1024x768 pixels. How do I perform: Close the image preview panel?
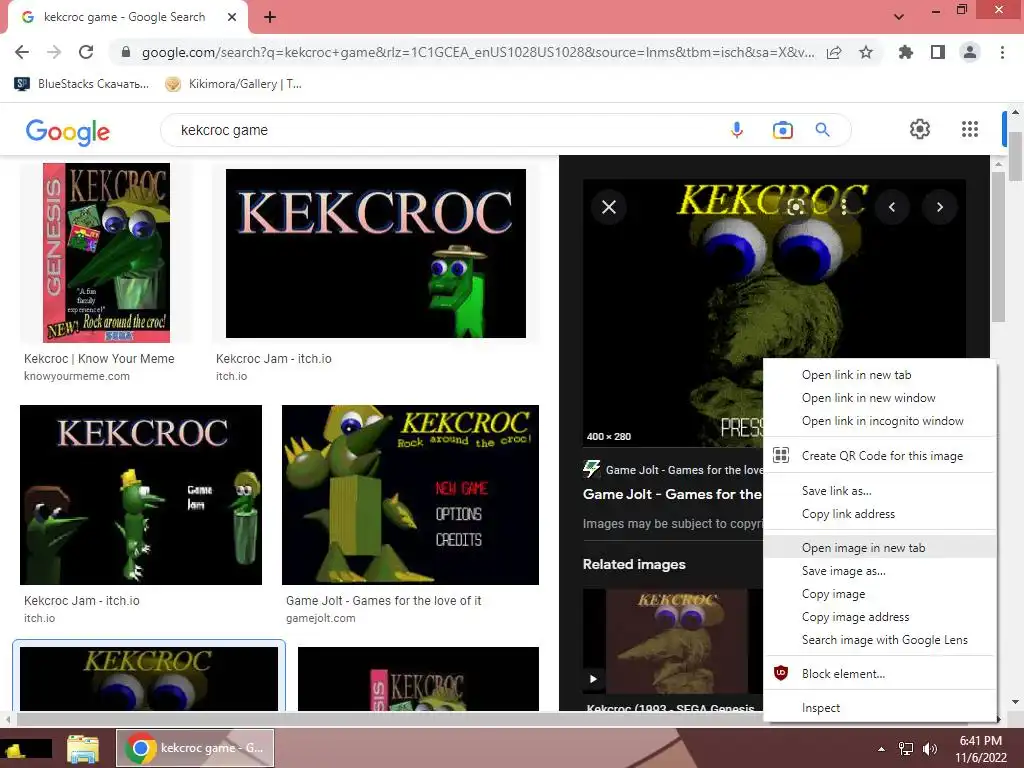tap(609, 207)
